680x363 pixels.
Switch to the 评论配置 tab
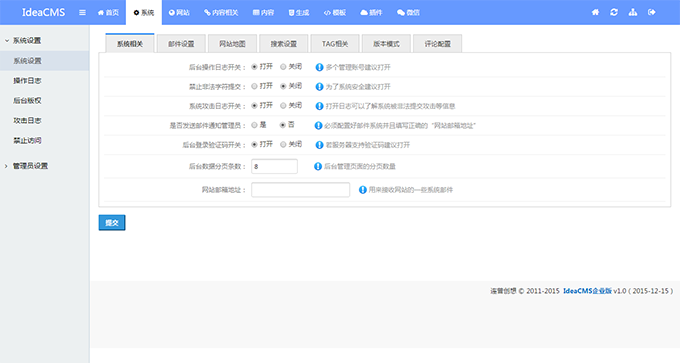pos(437,44)
